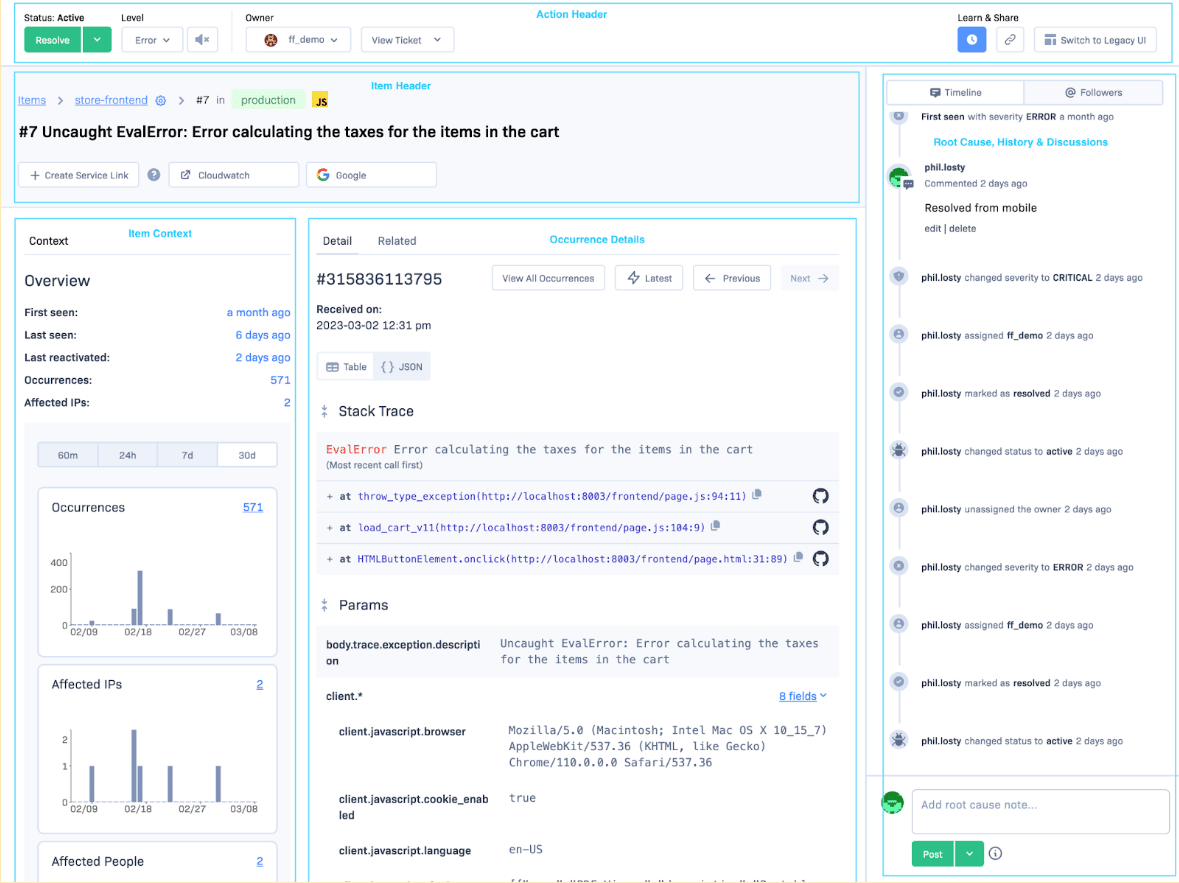Open store-frontend project settings gear icon
The width and height of the screenshot is (1179, 883).
pos(160,100)
